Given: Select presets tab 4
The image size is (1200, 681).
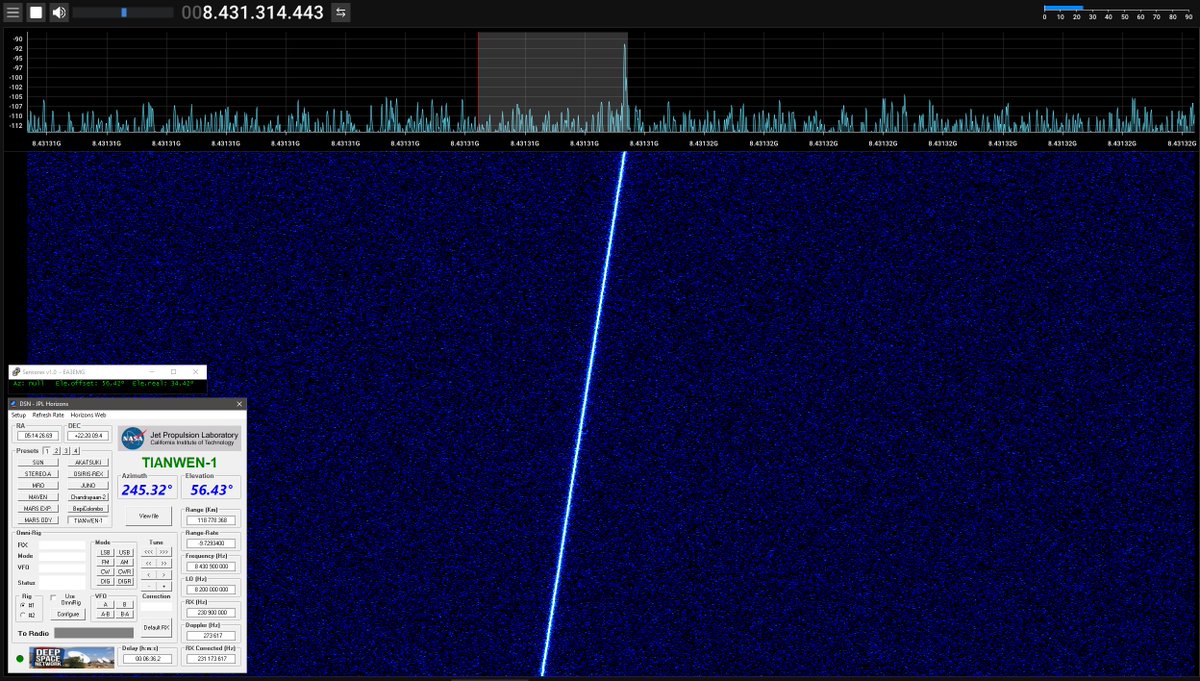Looking at the screenshot, I should tap(76, 451).
